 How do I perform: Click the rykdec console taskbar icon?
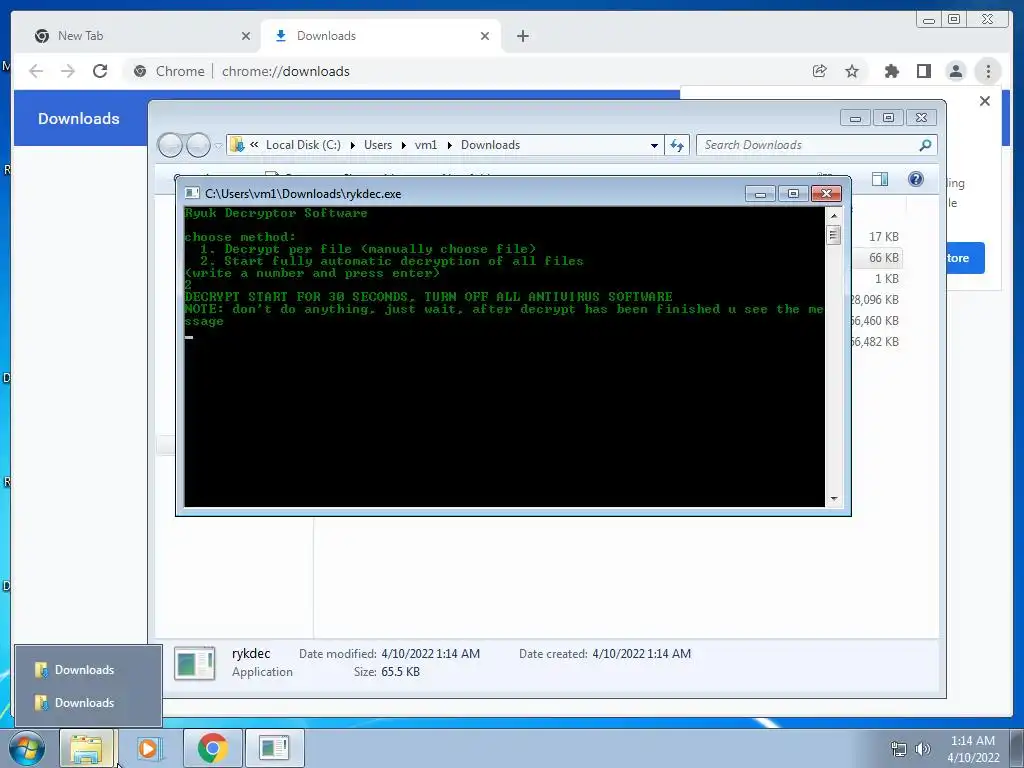[274, 748]
